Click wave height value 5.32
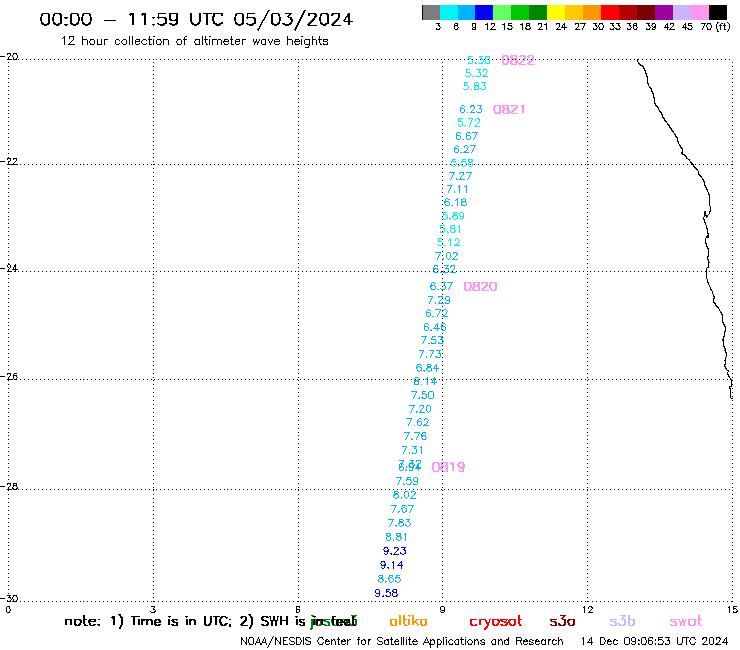The image size is (740, 650). click(476, 73)
